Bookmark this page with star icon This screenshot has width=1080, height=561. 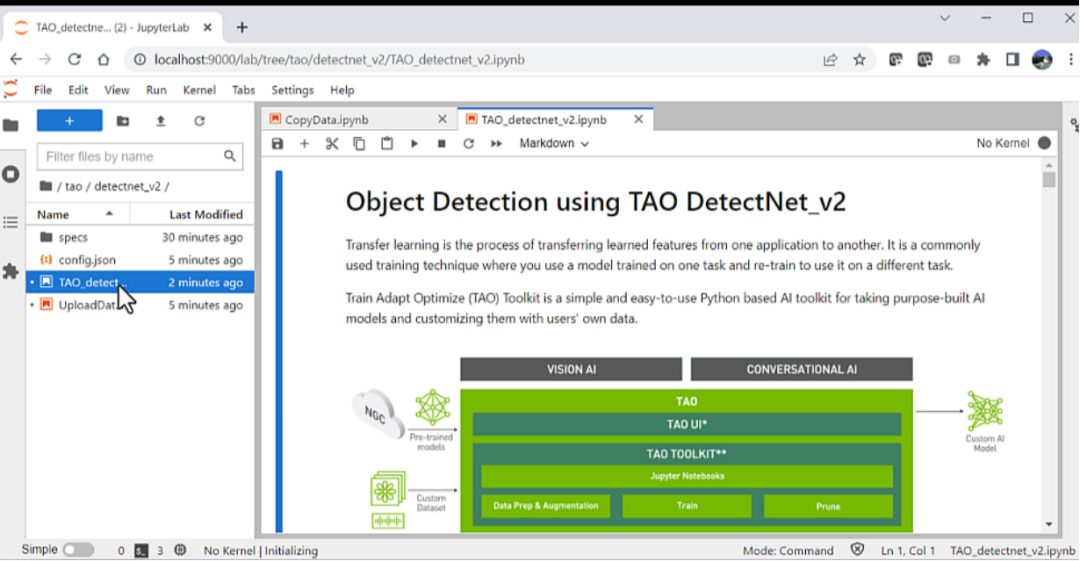click(x=859, y=60)
